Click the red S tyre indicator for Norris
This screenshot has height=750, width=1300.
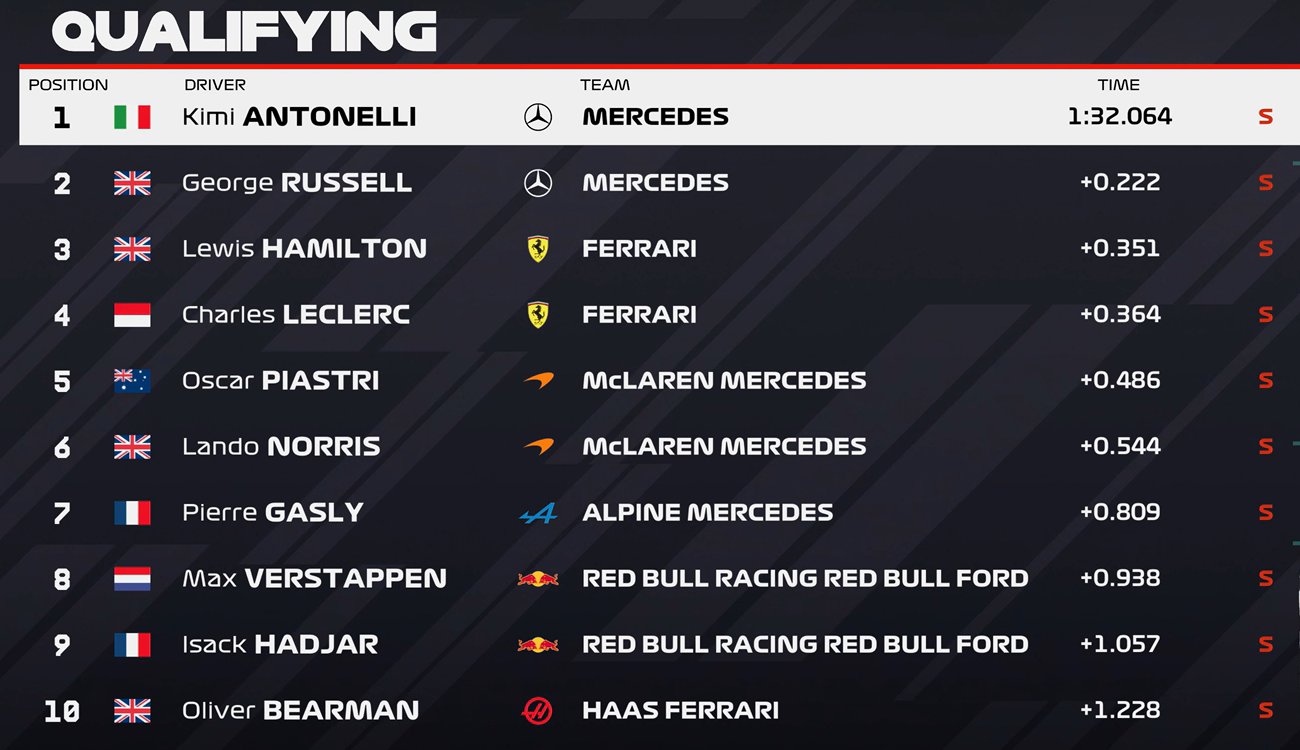tap(1265, 447)
